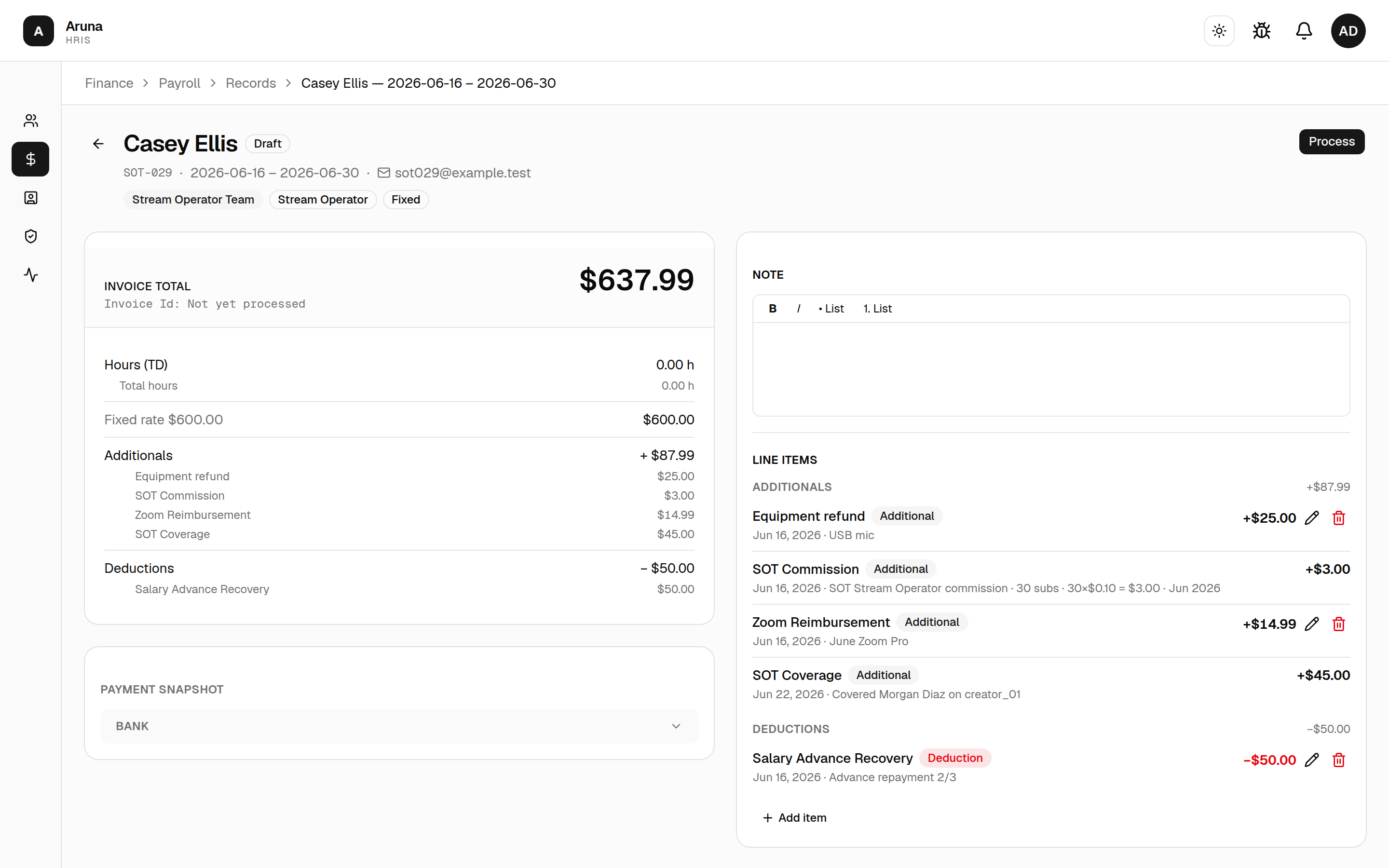1389x868 pixels.
Task: Click the Draft status badge
Action: coord(268,144)
